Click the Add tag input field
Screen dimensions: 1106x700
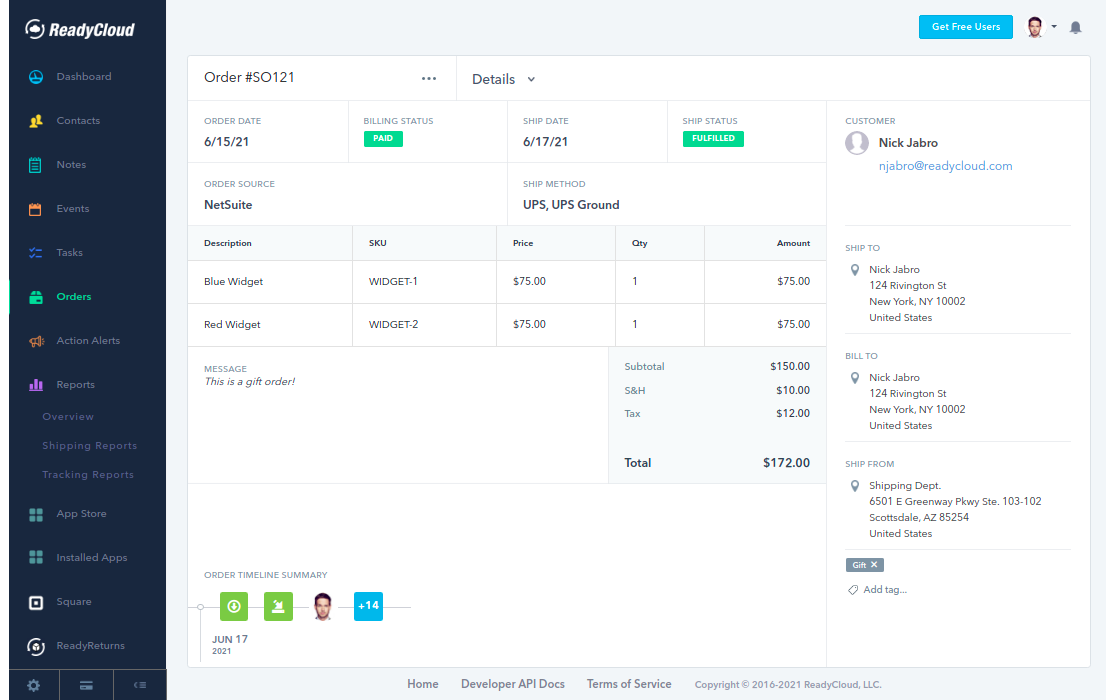[x=885, y=589]
